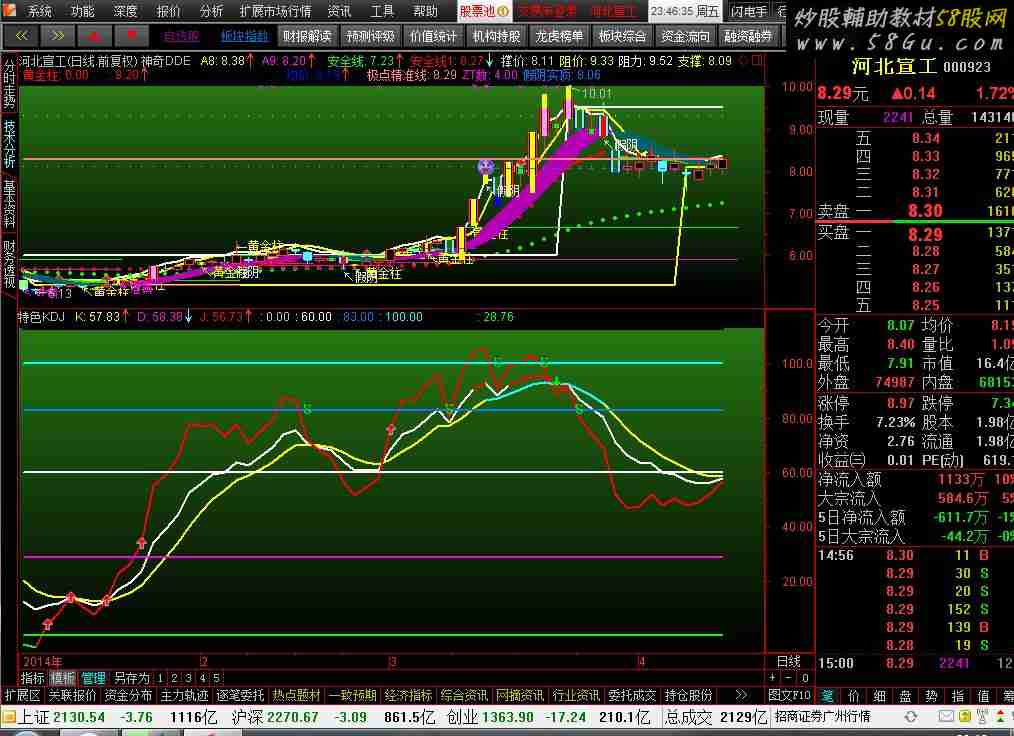Image resolution: width=1014 pixels, height=736 pixels.
Task: Open the 资讯 menu
Action: [339, 11]
